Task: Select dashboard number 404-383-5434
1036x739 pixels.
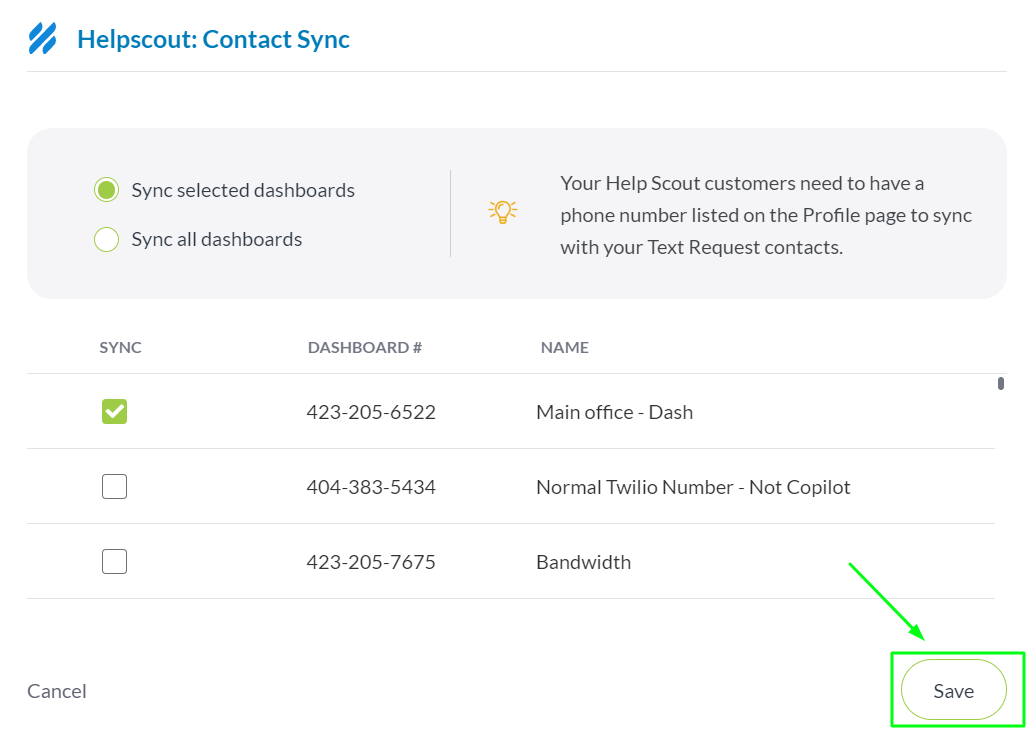Action: (x=371, y=488)
